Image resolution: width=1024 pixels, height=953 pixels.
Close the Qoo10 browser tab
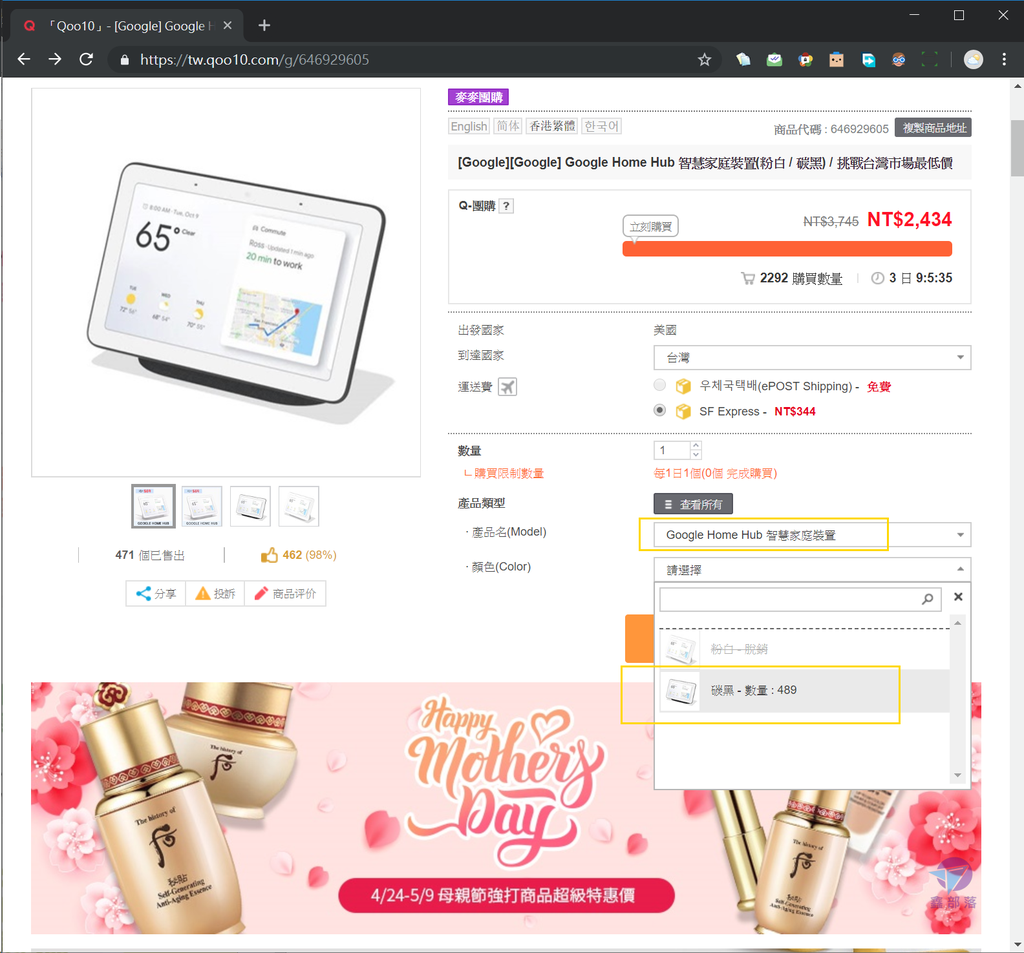(227, 25)
